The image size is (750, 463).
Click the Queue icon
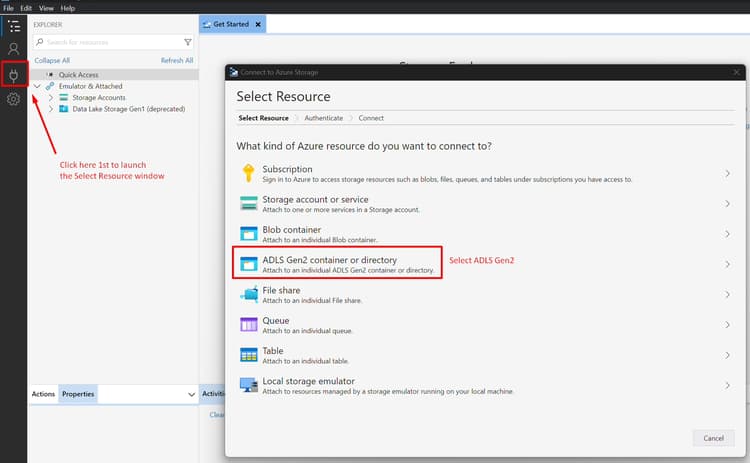click(x=249, y=324)
